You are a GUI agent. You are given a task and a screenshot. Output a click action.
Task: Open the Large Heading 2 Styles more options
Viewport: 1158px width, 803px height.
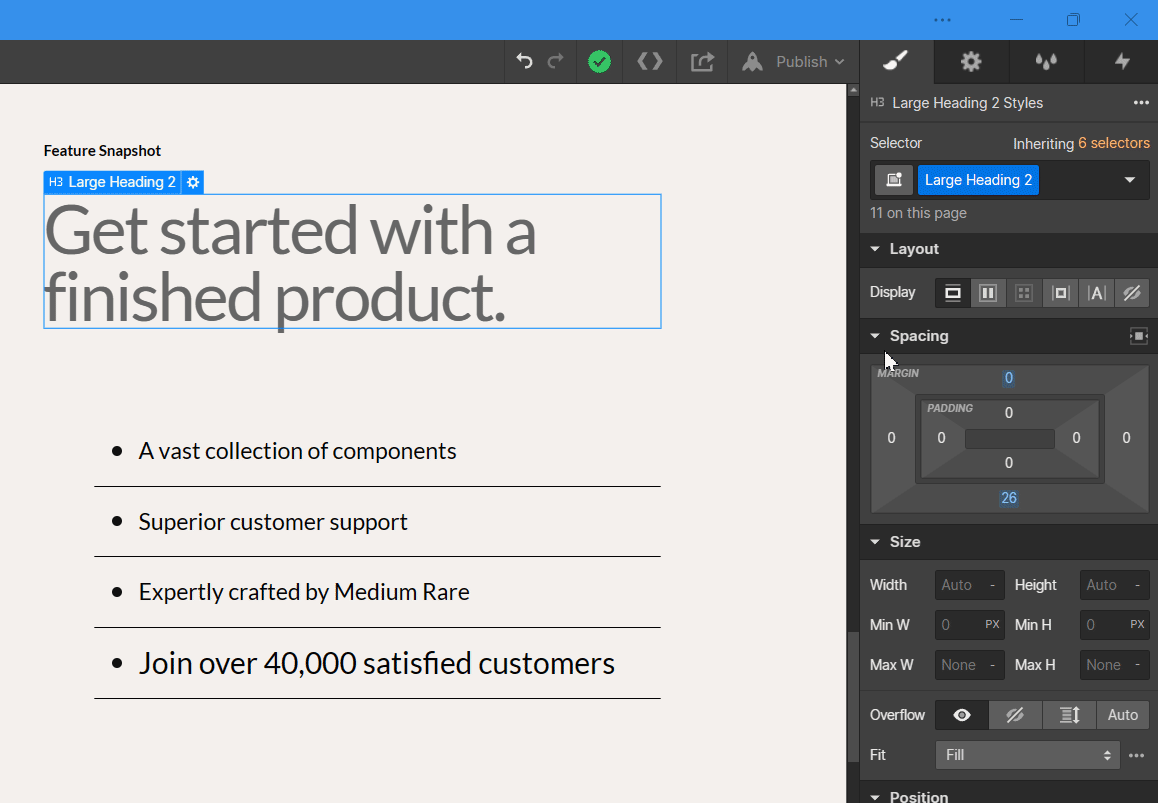(1141, 103)
